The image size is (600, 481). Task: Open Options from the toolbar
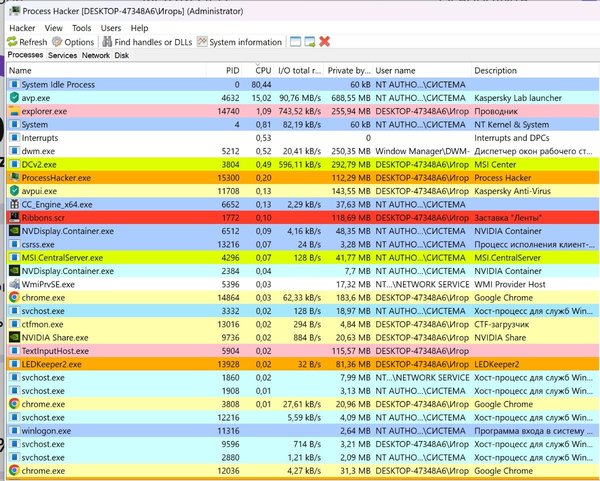coord(58,42)
